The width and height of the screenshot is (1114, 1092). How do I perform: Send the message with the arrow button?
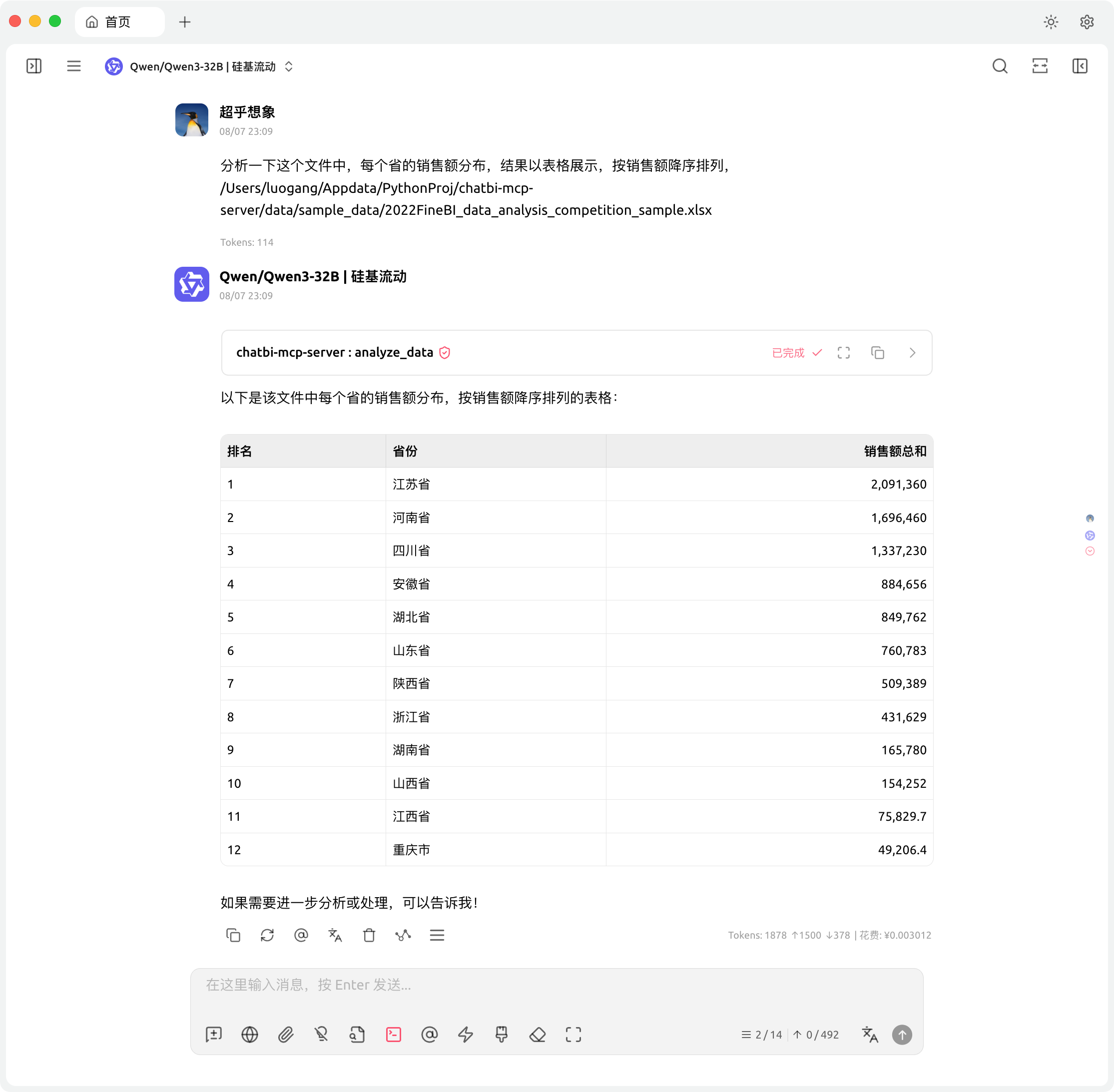pos(901,1035)
